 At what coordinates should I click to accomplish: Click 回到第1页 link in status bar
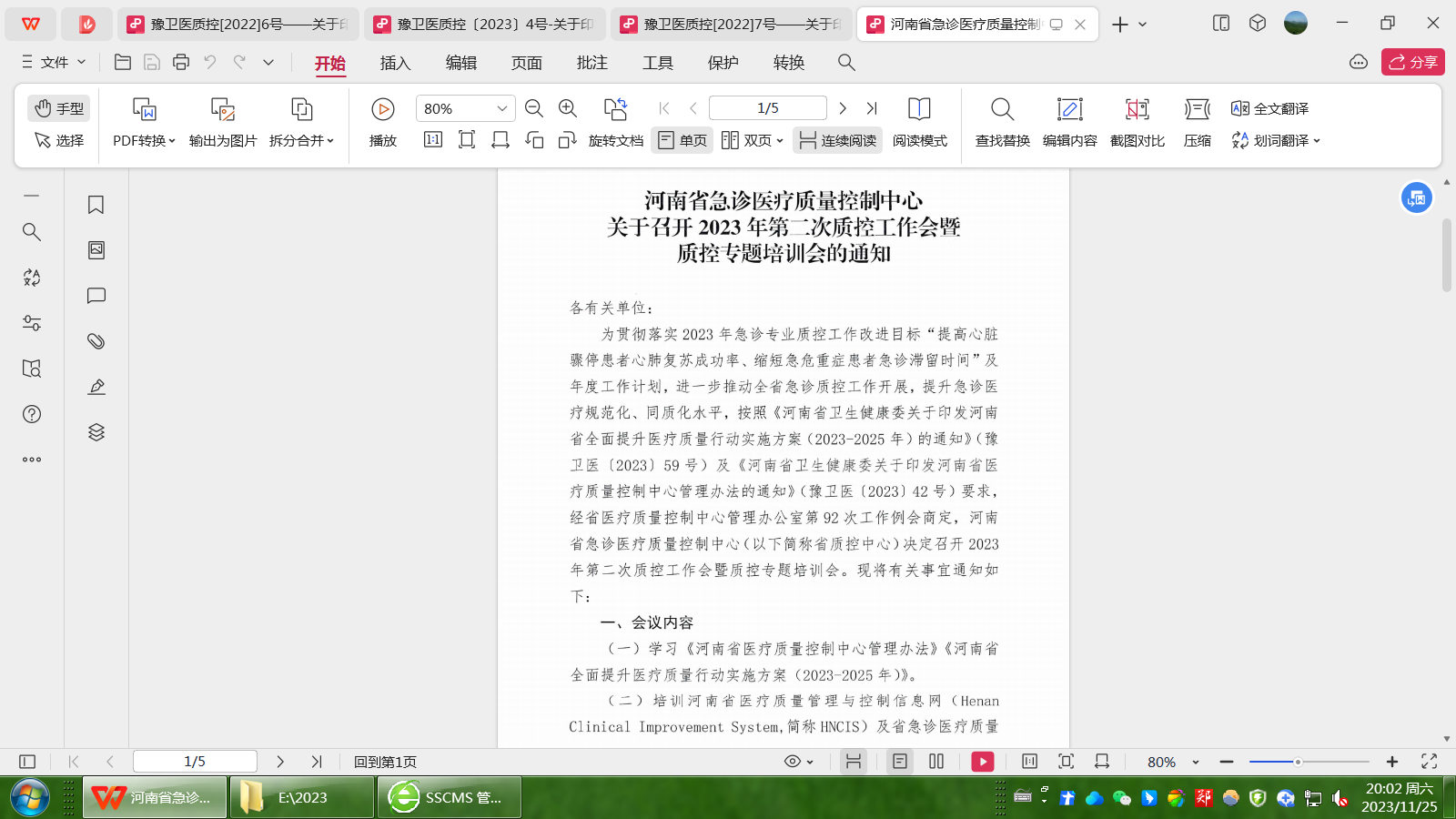[385, 762]
